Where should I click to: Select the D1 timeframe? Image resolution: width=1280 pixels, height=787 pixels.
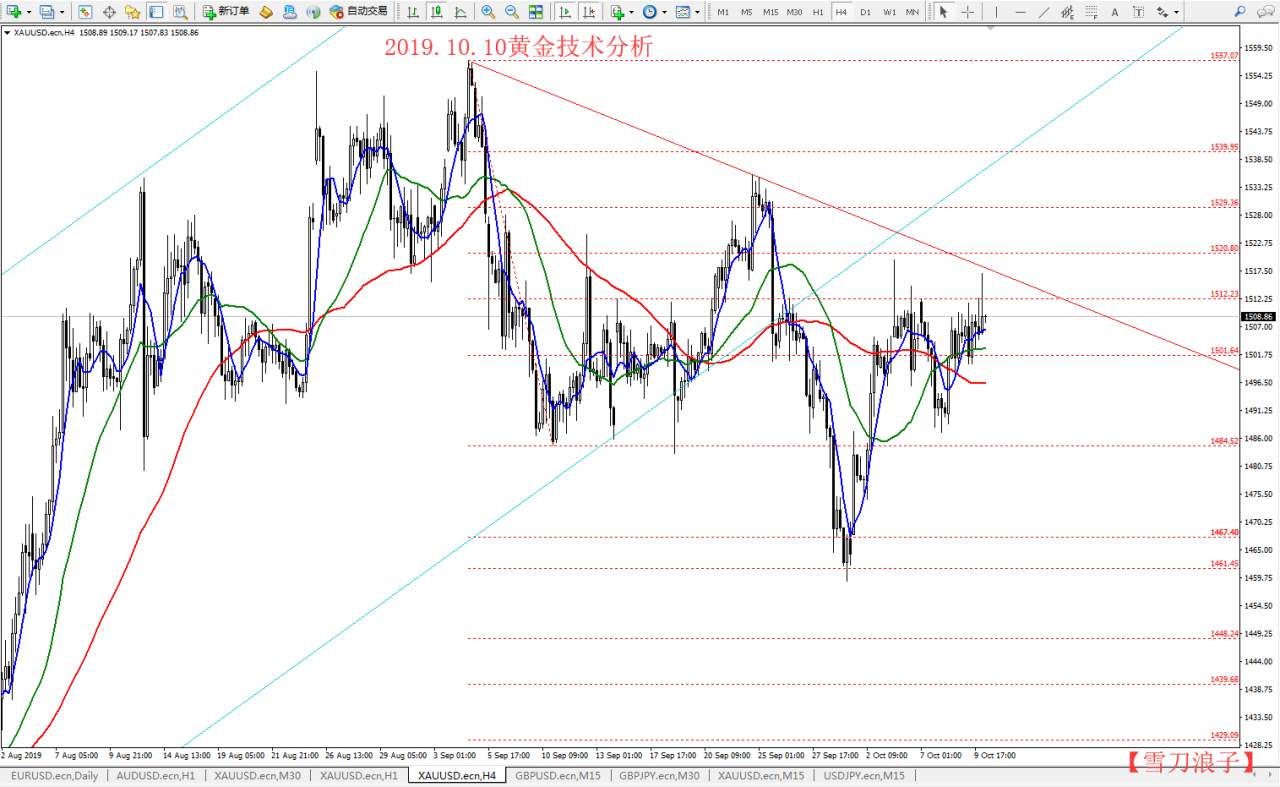[865, 12]
